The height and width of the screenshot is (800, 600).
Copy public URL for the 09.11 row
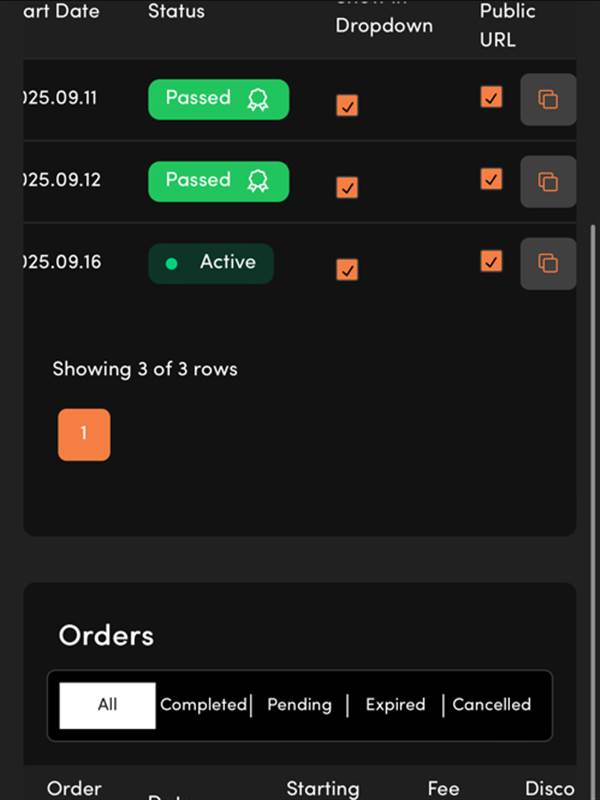[x=548, y=99]
